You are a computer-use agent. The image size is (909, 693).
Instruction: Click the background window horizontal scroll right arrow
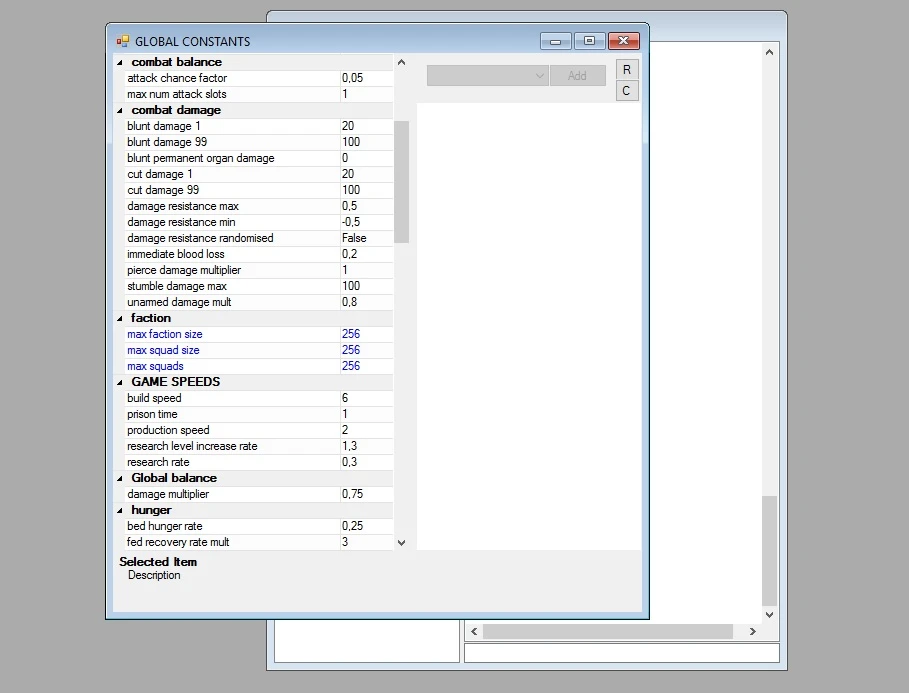(752, 631)
